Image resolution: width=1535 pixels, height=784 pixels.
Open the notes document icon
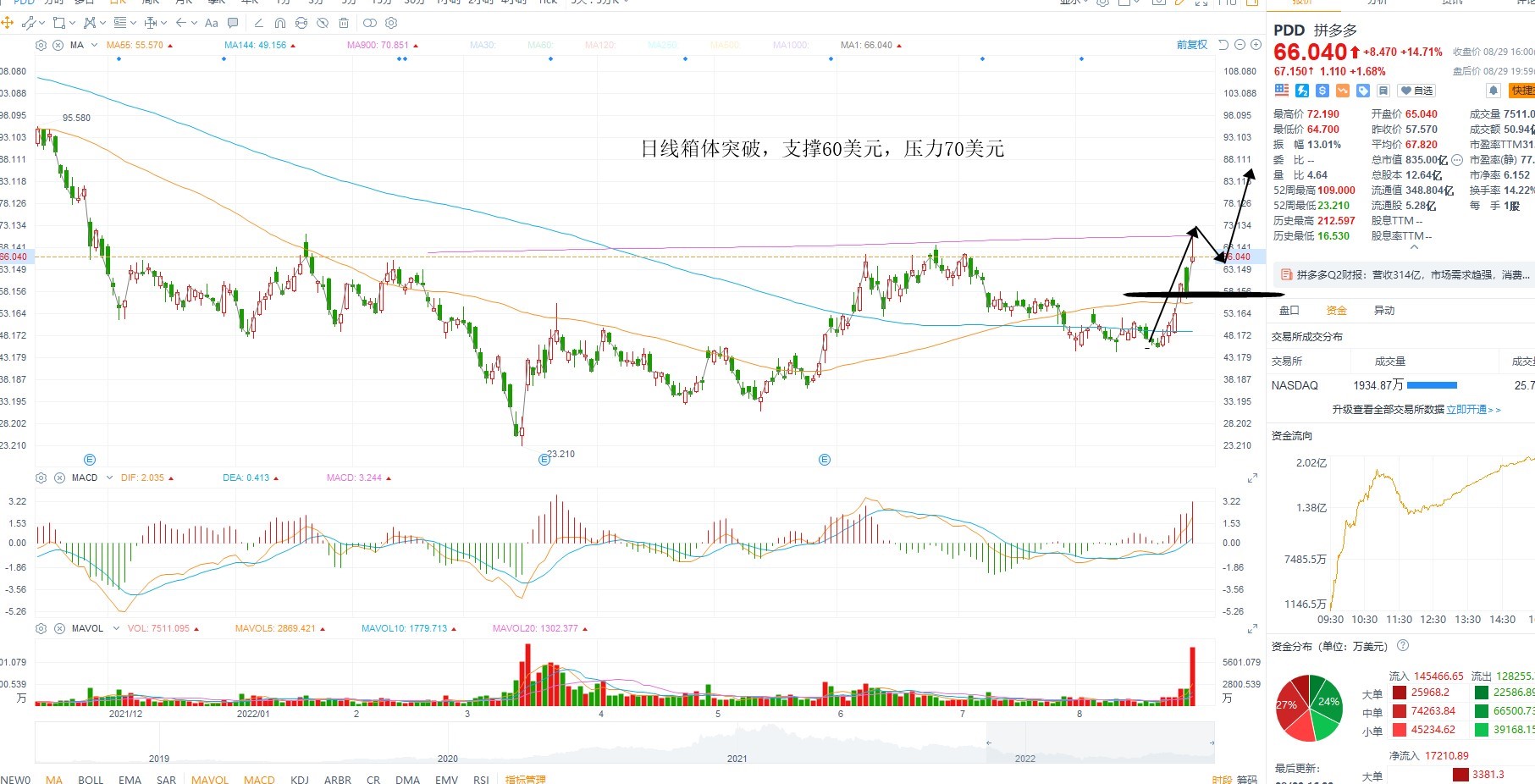tap(1383, 91)
